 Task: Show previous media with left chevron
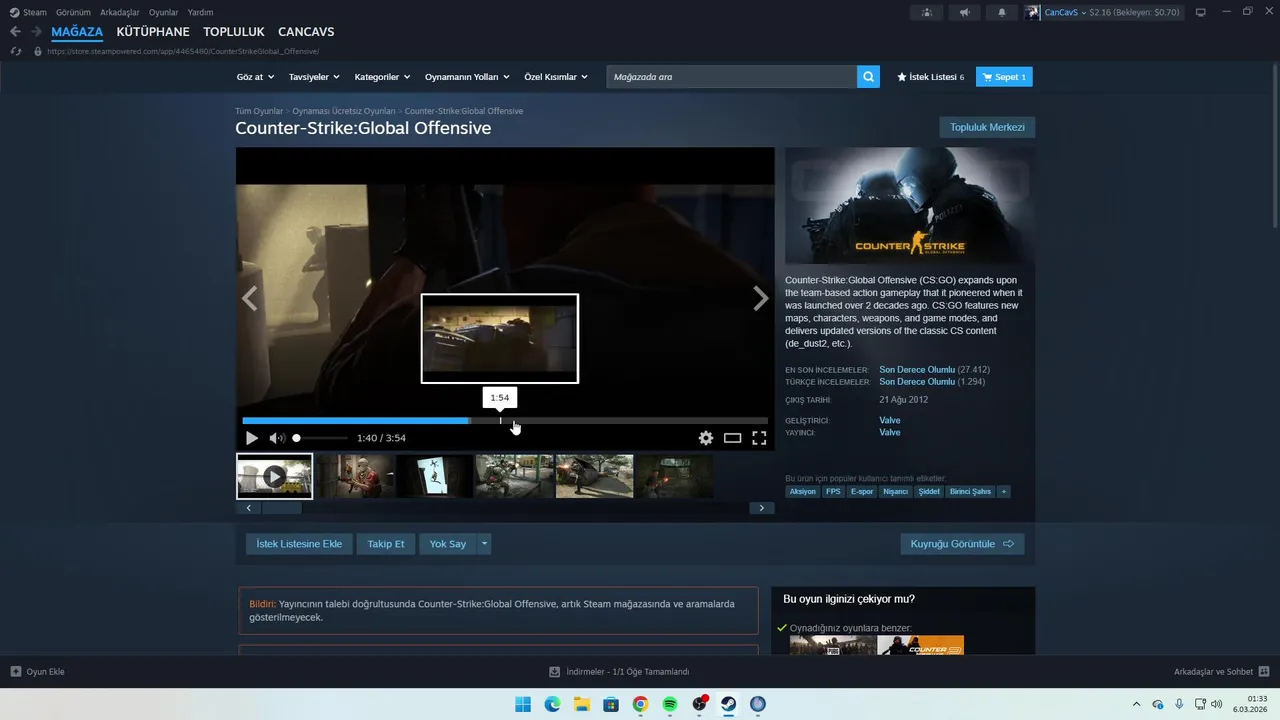pyautogui.click(x=250, y=298)
